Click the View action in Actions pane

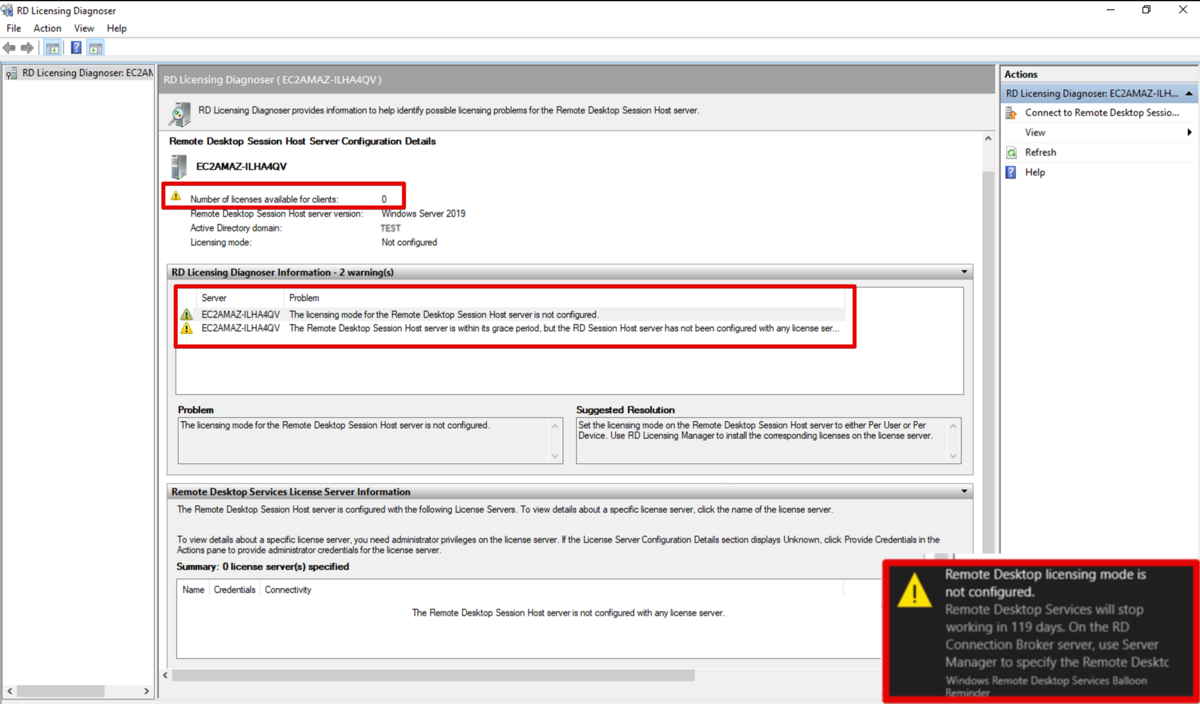[1035, 133]
